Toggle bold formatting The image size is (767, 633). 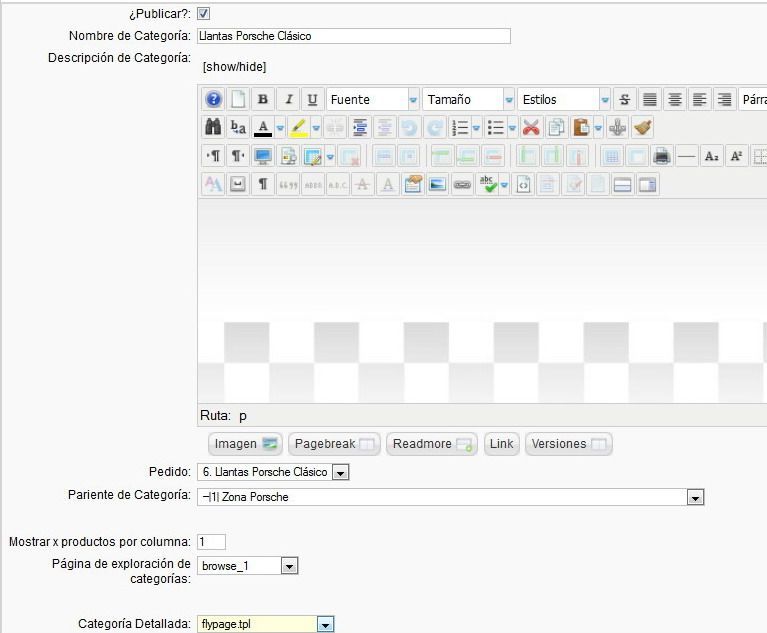tap(263, 99)
